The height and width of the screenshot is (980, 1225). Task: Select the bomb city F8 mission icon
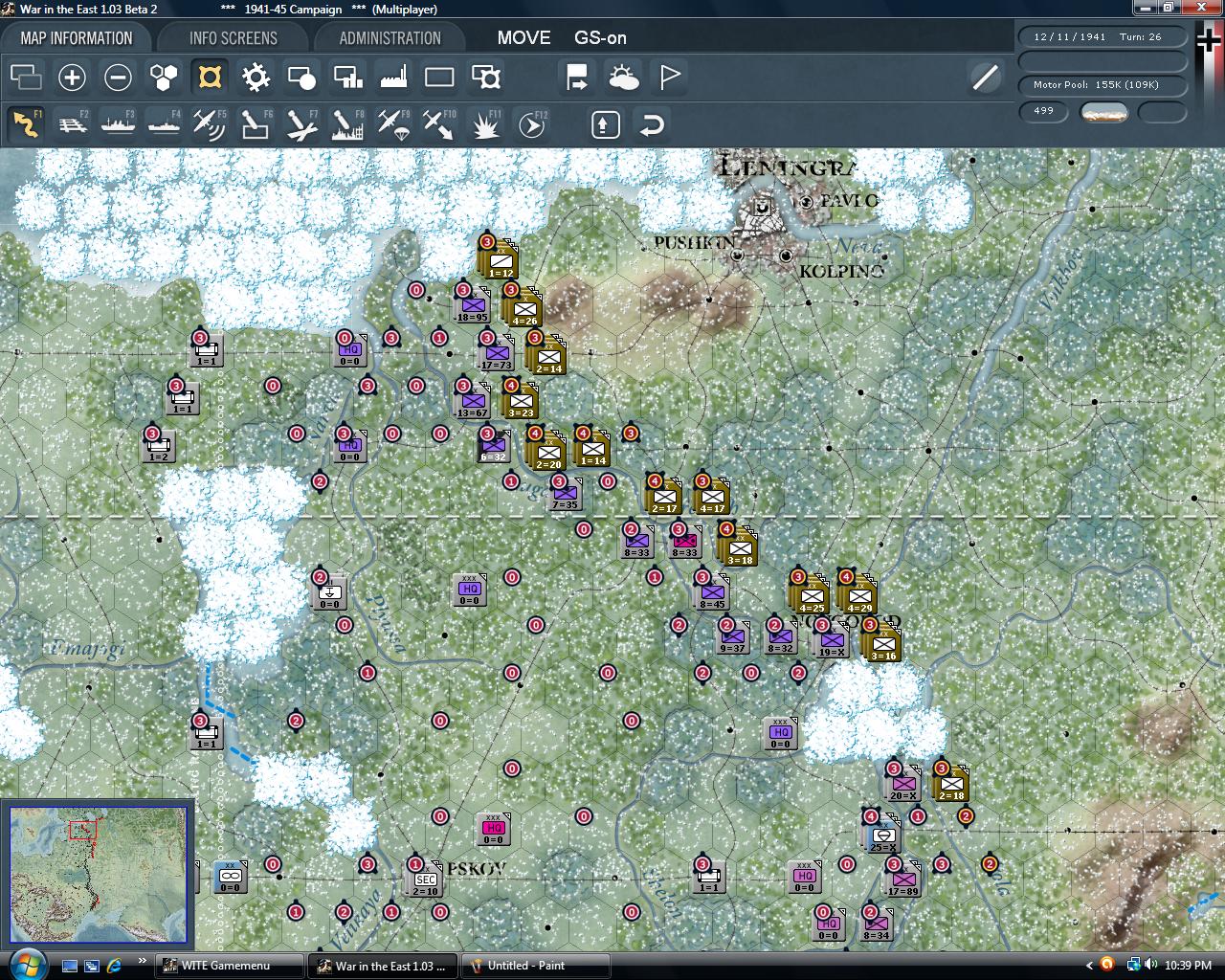345,123
